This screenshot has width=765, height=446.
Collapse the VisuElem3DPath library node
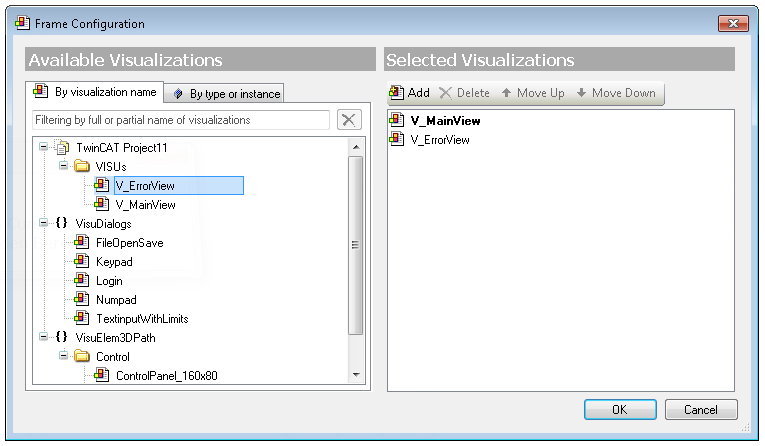(43, 337)
